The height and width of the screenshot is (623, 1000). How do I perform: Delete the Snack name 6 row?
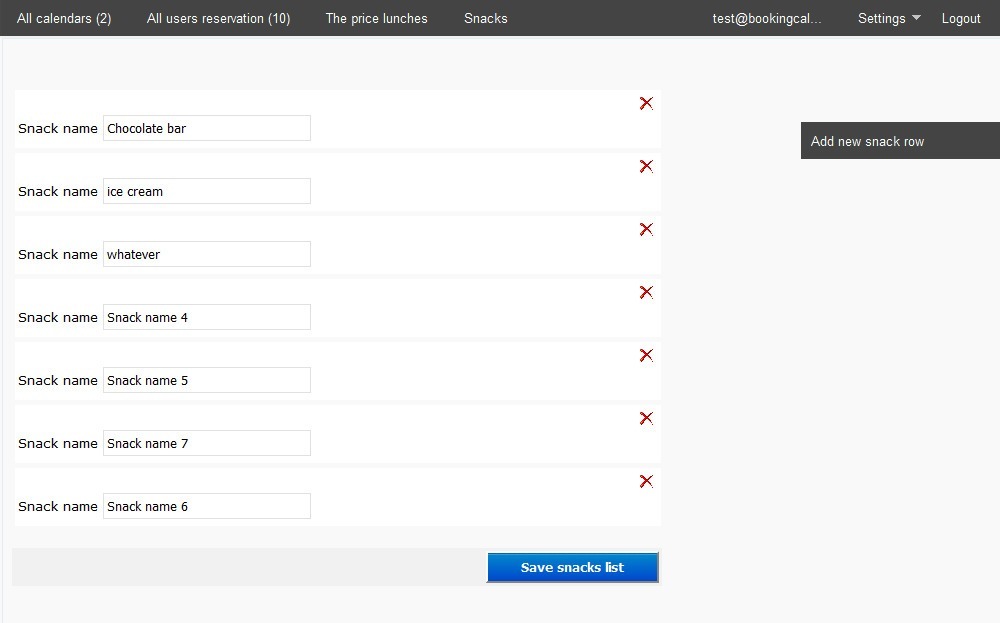click(646, 481)
